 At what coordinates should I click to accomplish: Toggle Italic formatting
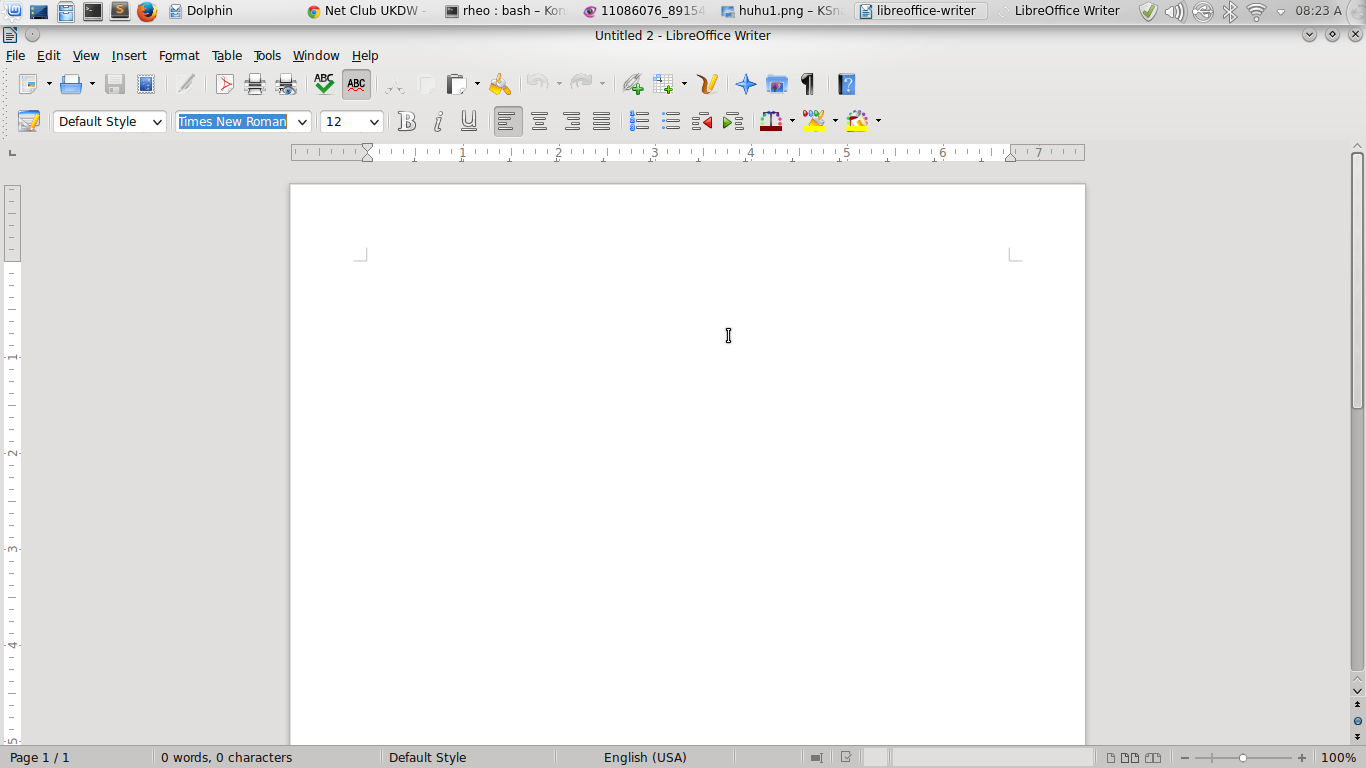[x=438, y=121]
